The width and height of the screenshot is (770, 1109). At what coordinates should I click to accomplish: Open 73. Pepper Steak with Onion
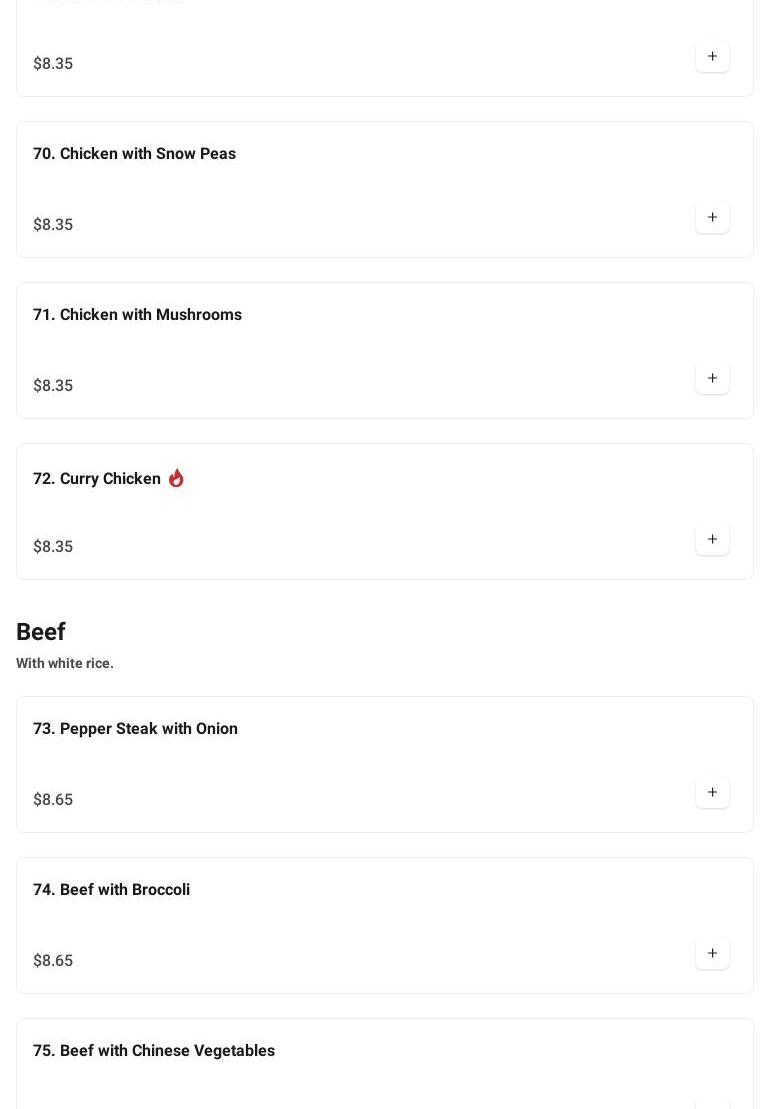pos(135,728)
